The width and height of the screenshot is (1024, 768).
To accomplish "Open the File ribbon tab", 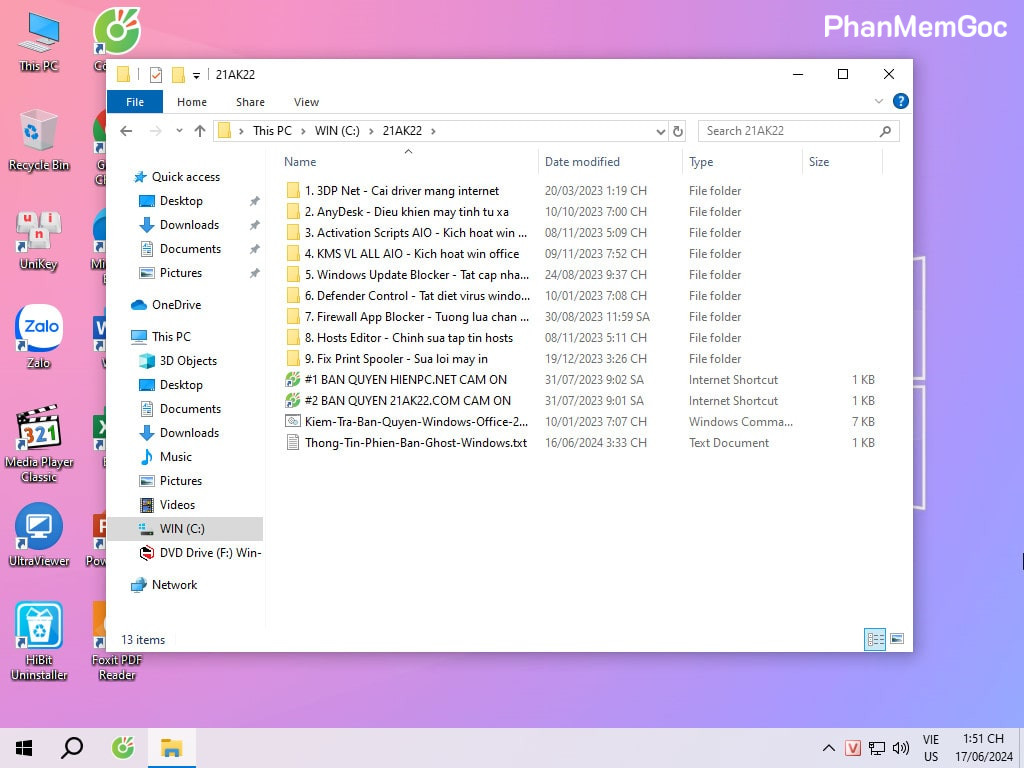I will click(135, 102).
